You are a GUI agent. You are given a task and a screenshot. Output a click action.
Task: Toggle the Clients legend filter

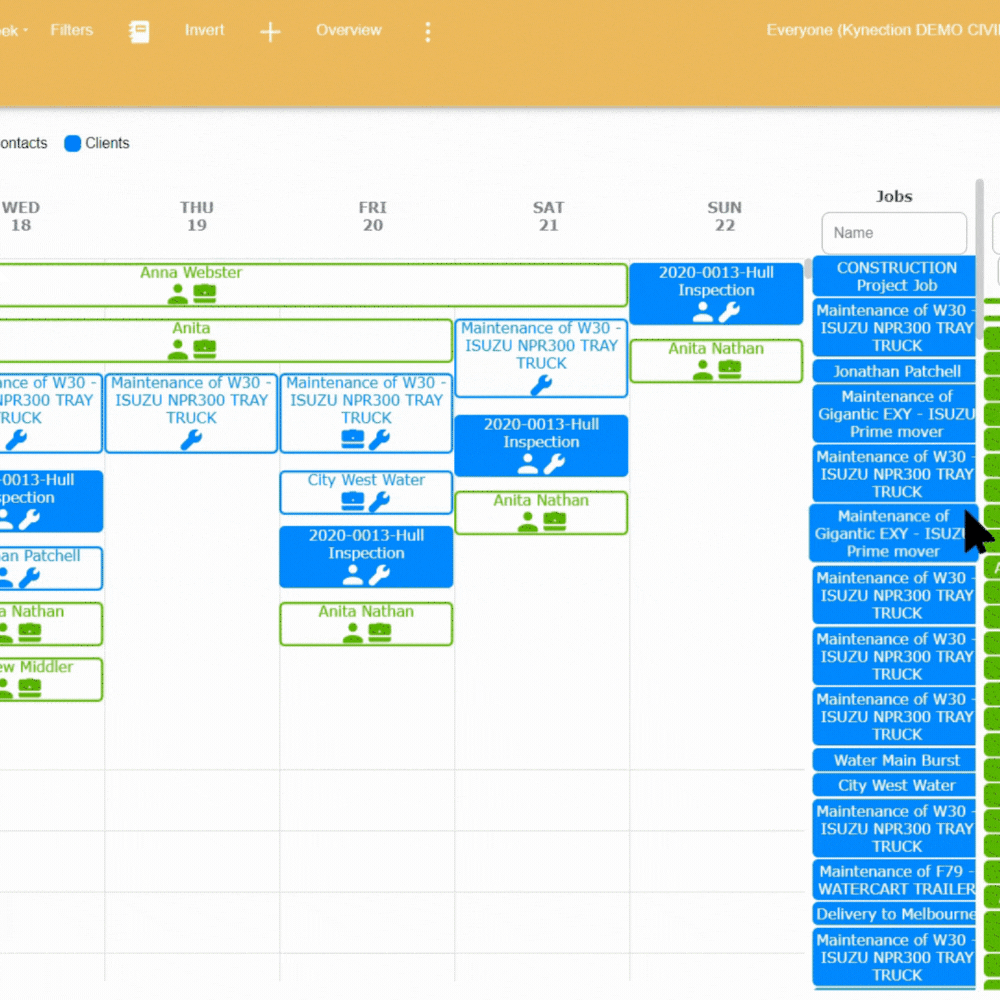97,143
